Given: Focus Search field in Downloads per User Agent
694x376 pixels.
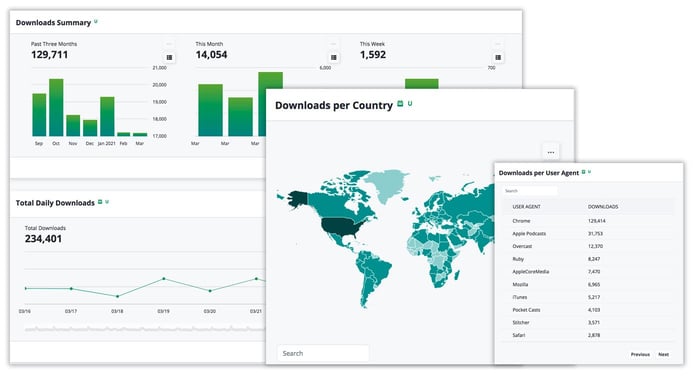Looking at the screenshot, I should pyautogui.click(x=530, y=191).
